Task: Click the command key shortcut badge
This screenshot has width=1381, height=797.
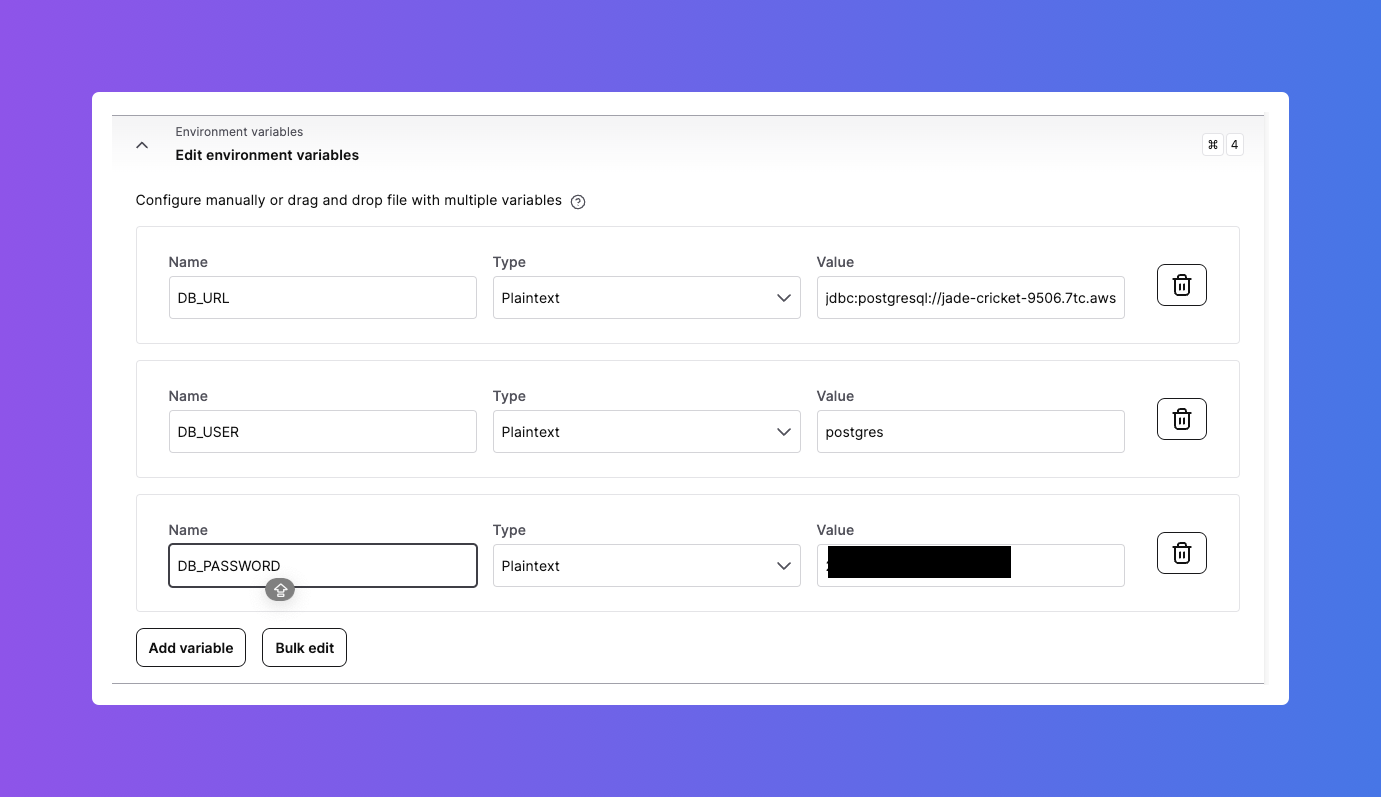Action: 1213,145
